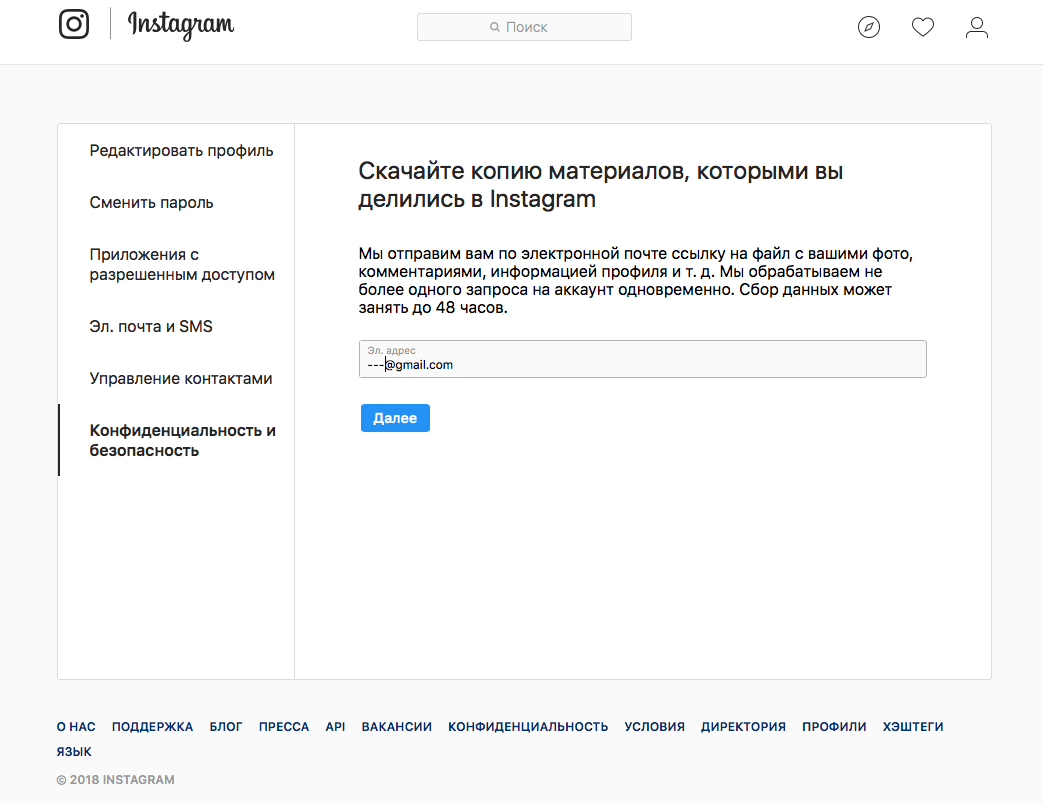This screenshot has height=803, width=1043.
Task: Open the ЯЗЫК language selector
Action: tap(74, 752)
